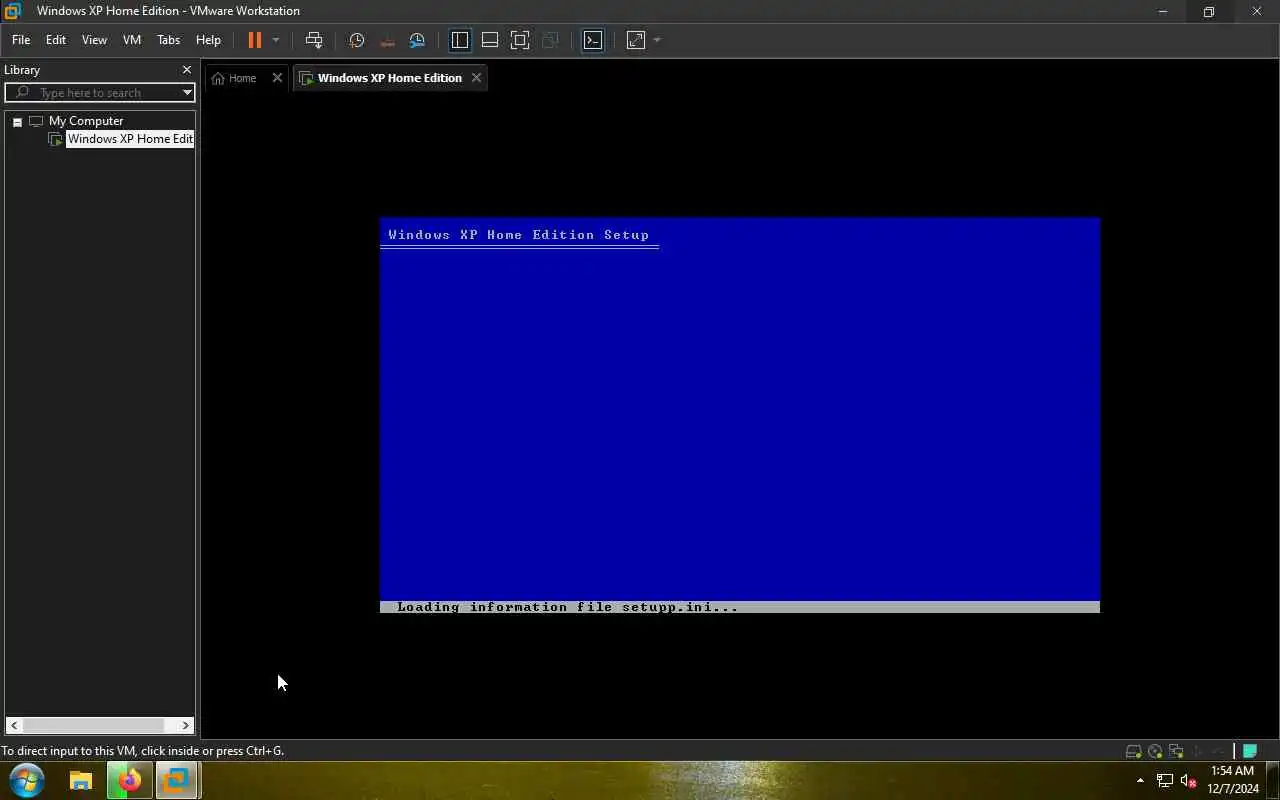
Task: Click the VMware Workstation title bar icon
Action: [12, 11]
